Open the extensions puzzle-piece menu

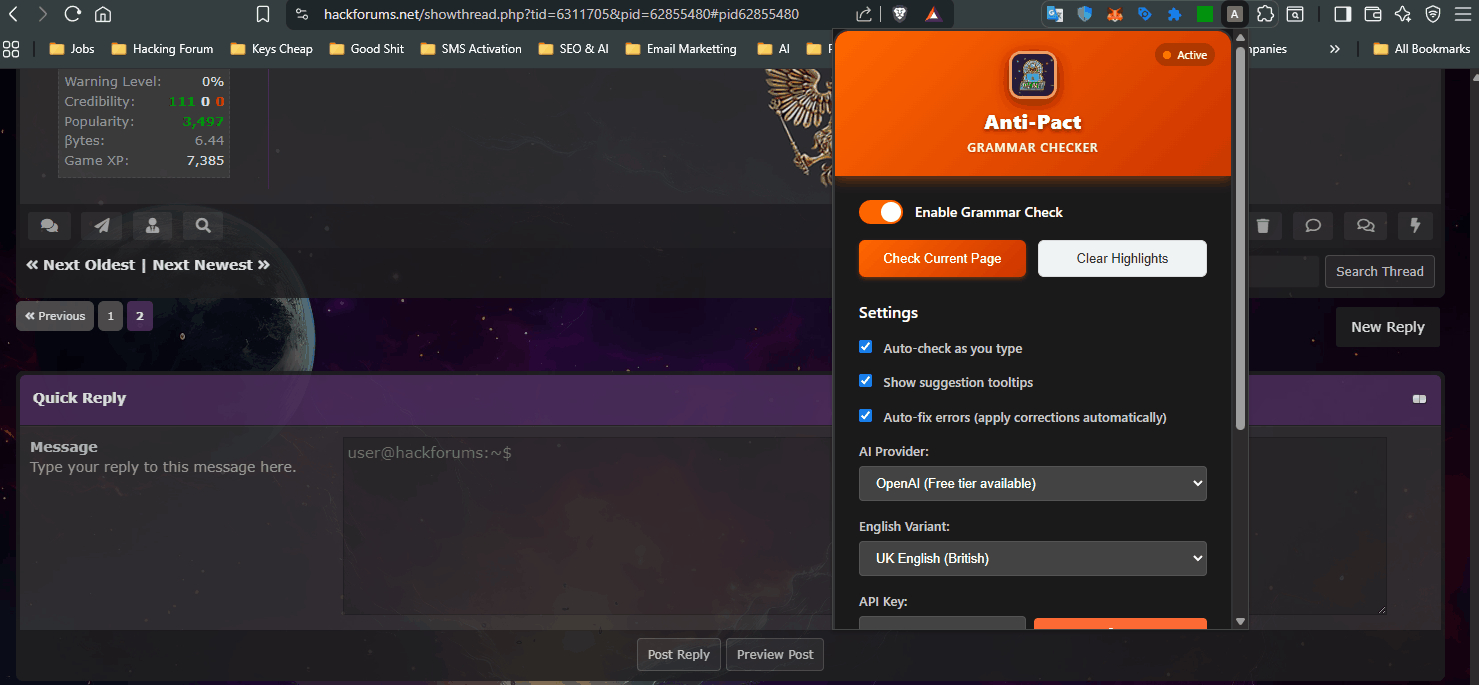coord(1265,14)
